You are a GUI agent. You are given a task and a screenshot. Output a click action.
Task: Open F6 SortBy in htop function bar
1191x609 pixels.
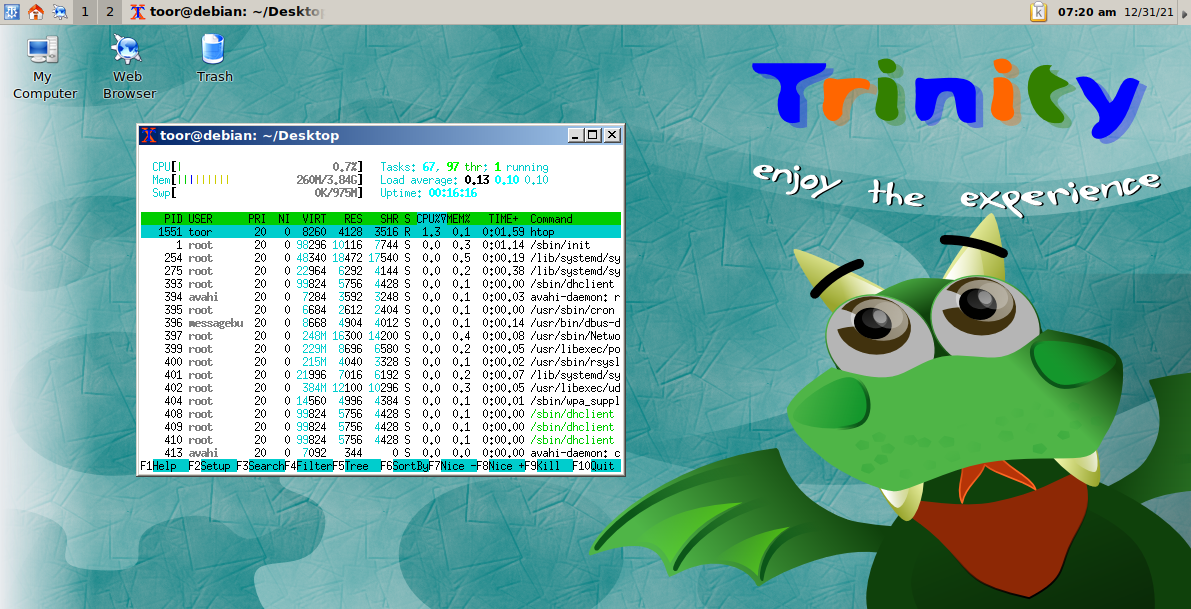tap(404, 465)
